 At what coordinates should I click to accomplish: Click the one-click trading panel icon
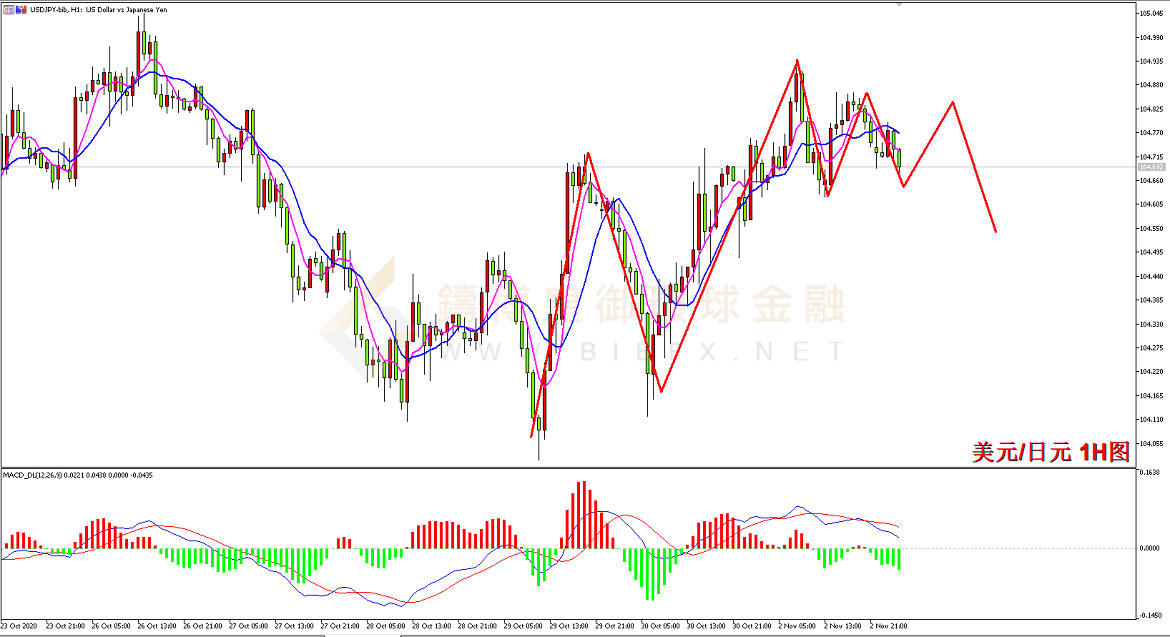click(9, 10)
